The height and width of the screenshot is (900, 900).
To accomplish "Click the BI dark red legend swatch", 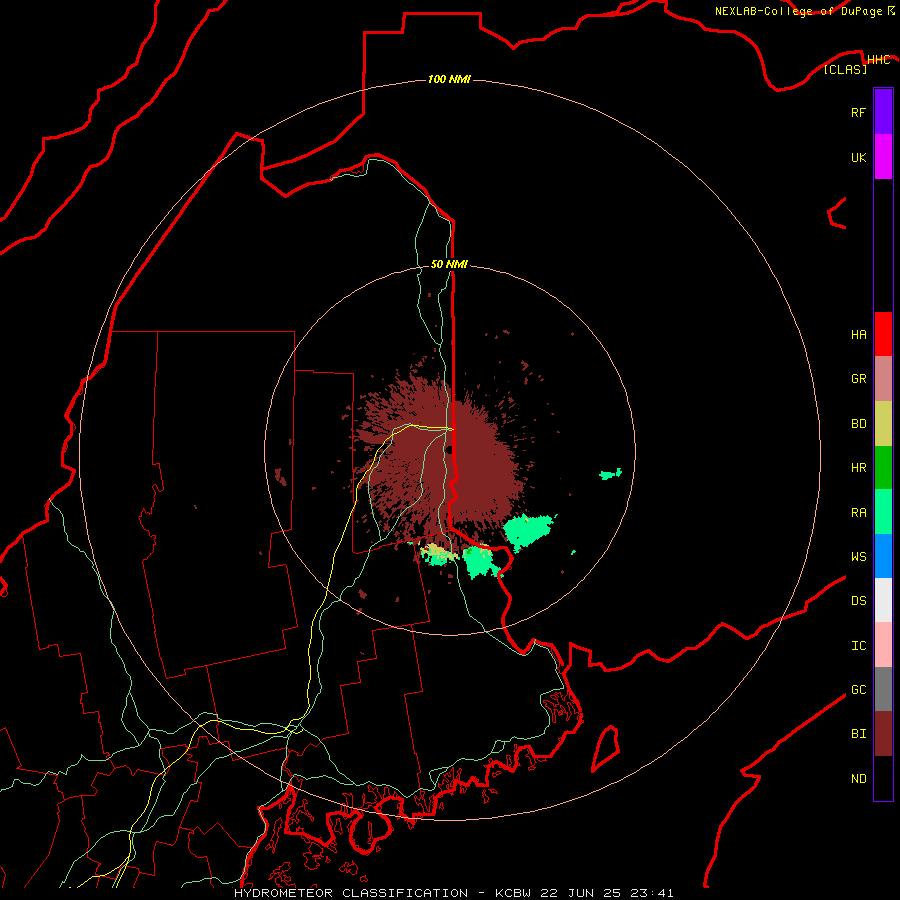I will click(883, 734).
